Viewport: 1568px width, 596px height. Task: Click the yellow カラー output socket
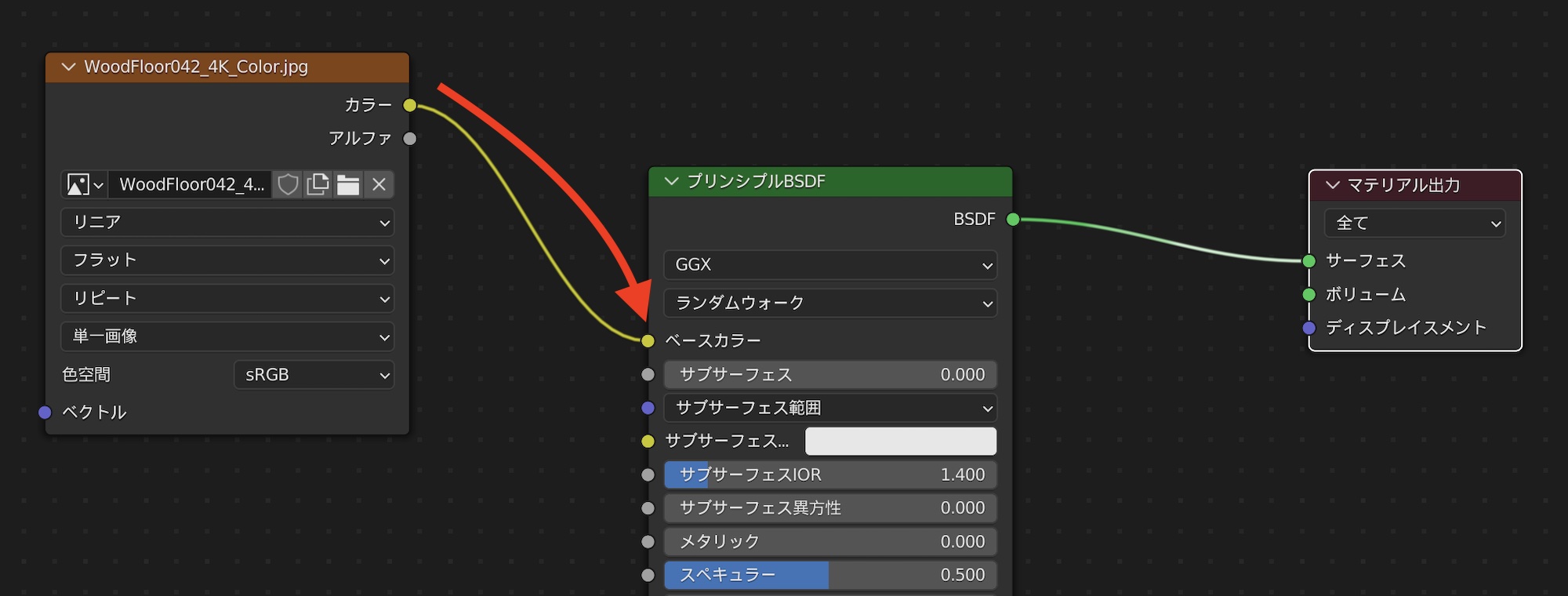click(410, 105)
